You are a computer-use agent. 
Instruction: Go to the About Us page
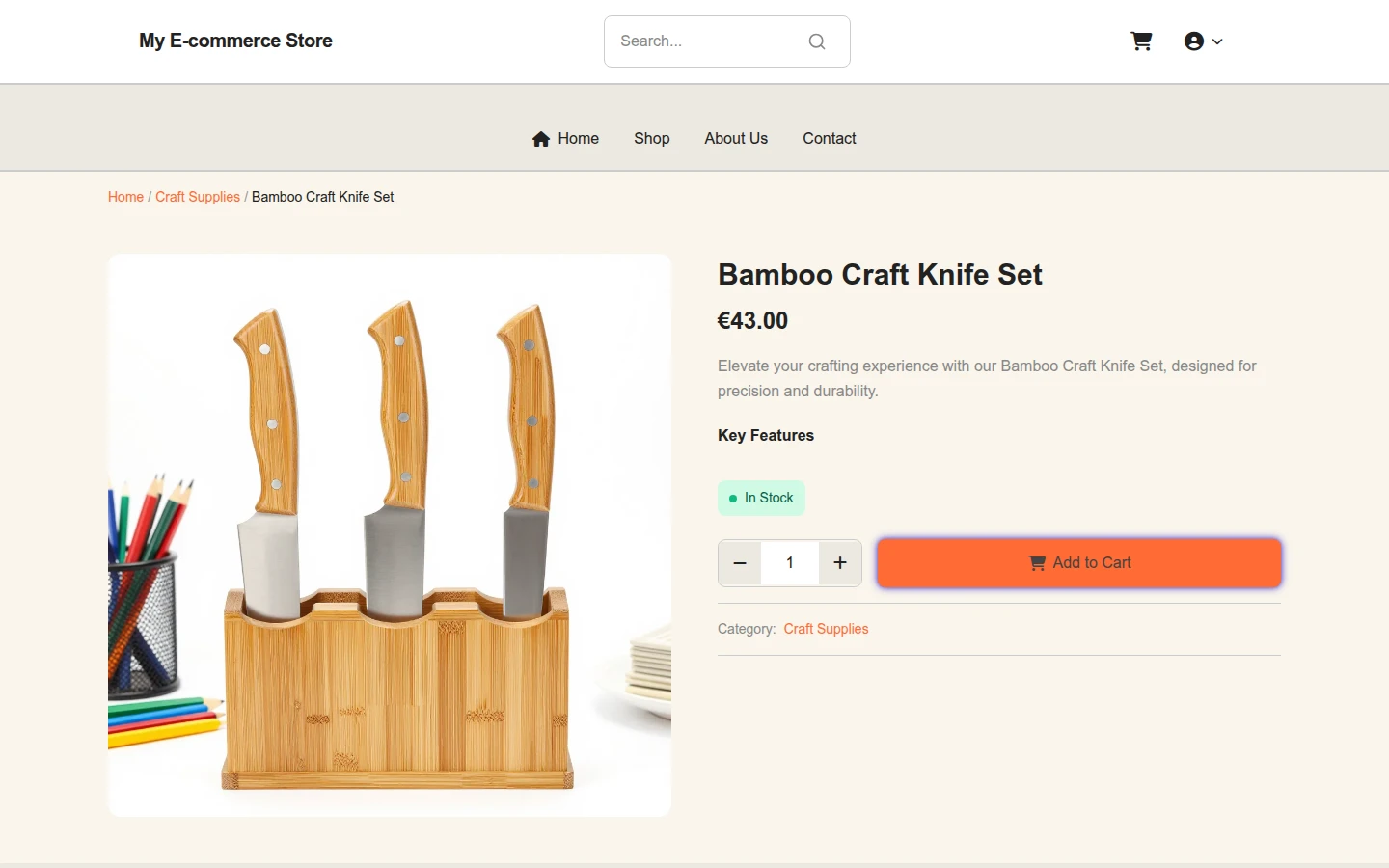736,139
